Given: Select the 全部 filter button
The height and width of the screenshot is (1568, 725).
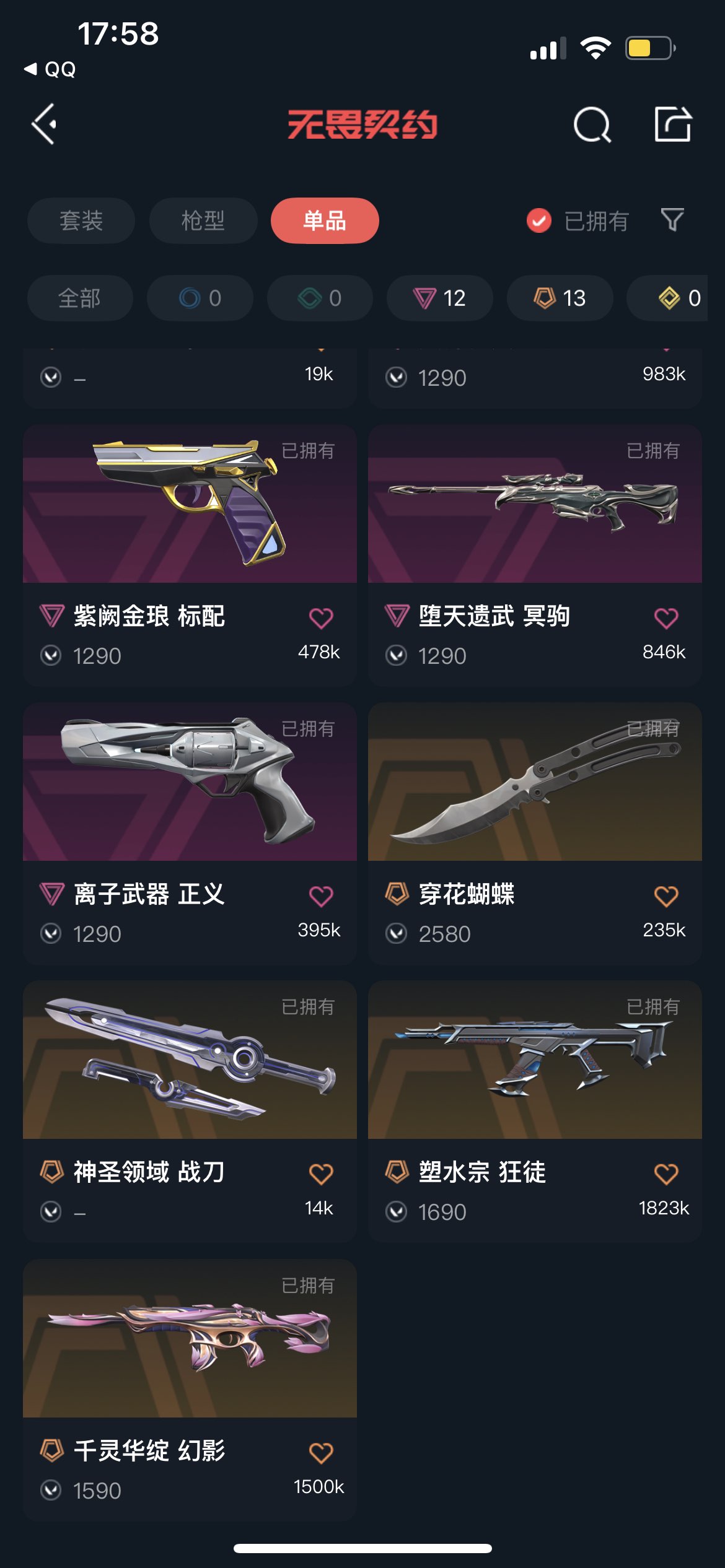Looking at the screenshot, I should coord(80,298).
